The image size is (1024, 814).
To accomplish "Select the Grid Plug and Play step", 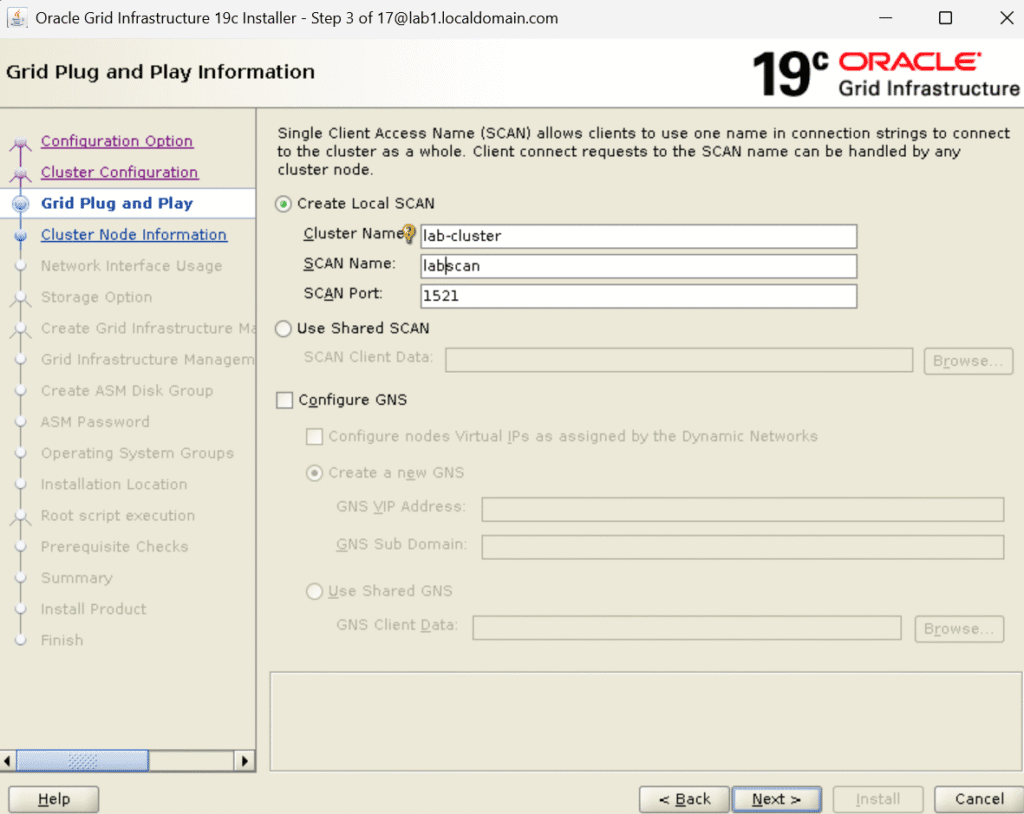I will (117, 203).
